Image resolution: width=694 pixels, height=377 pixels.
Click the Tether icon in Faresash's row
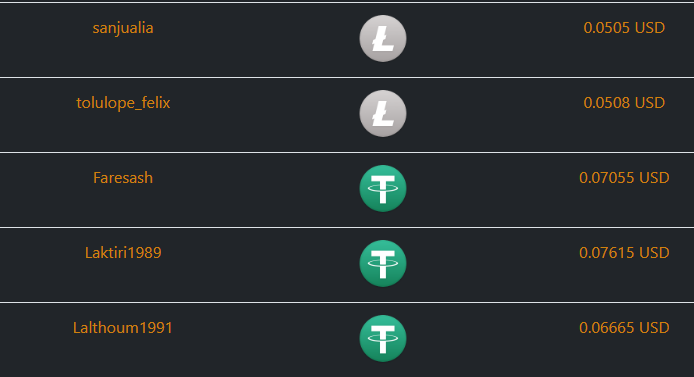click(383, 188)
